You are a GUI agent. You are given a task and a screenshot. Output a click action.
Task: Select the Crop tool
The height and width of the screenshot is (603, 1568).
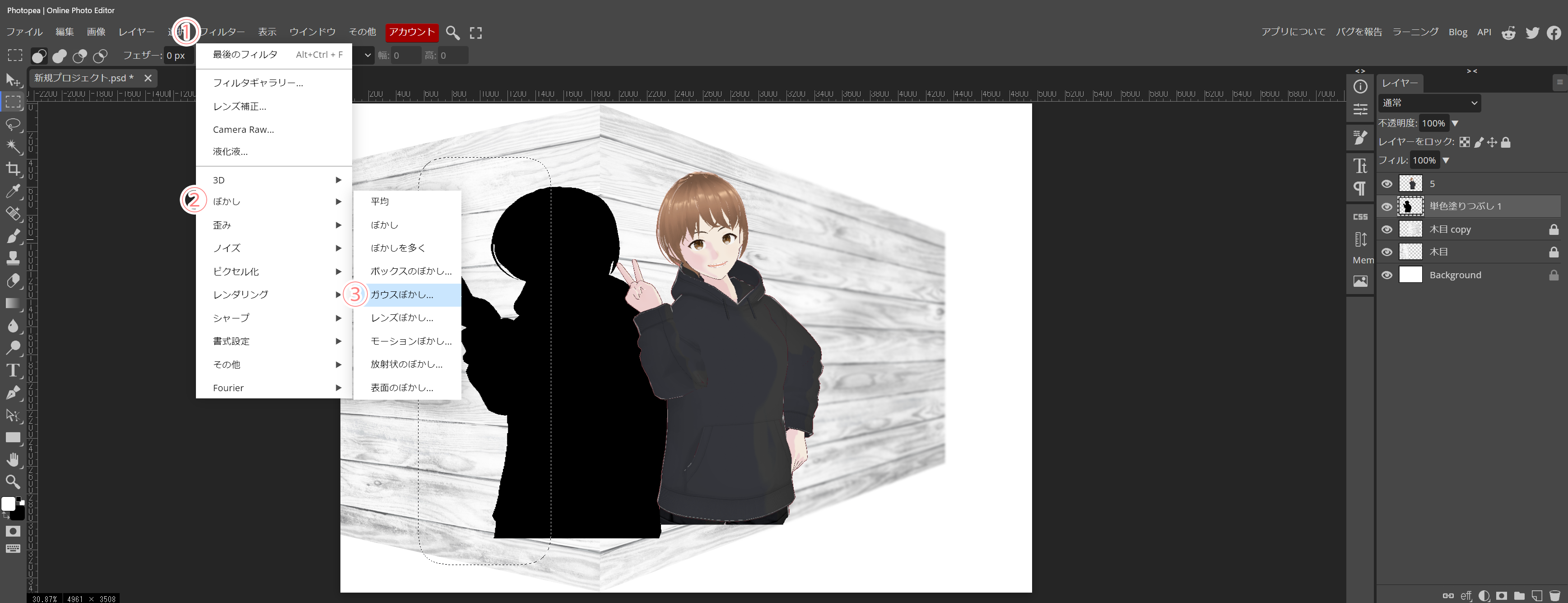[14, 169]
